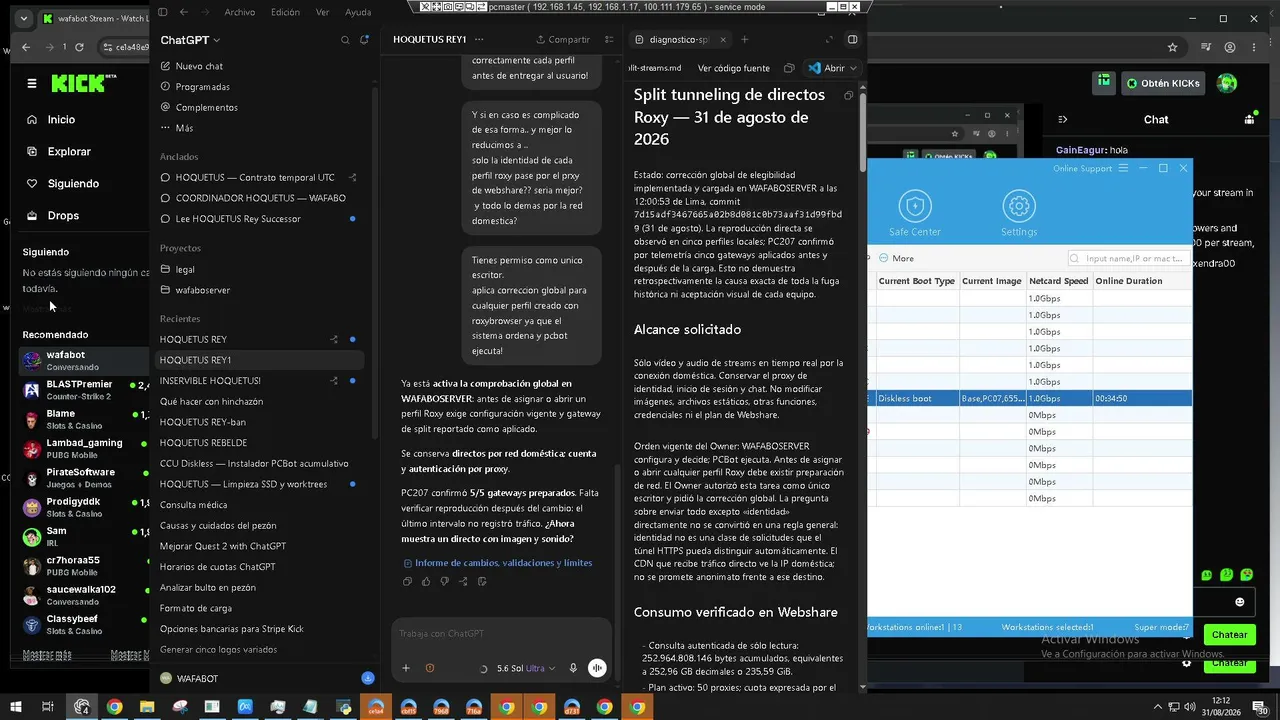Start voice mode round button
The image size is (1280, 720).
tap(597, 668)
